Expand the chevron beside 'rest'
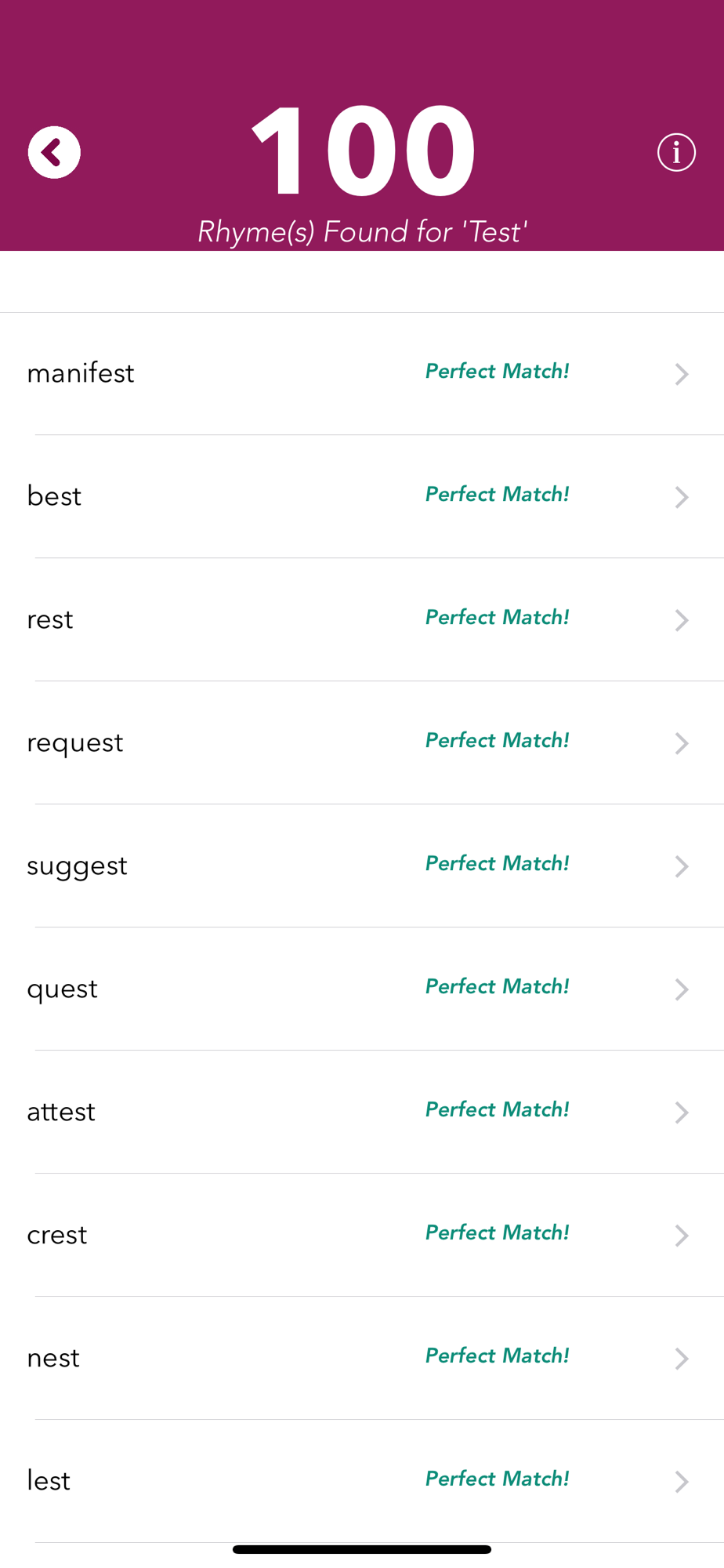724x1568 pixels. 681,620
